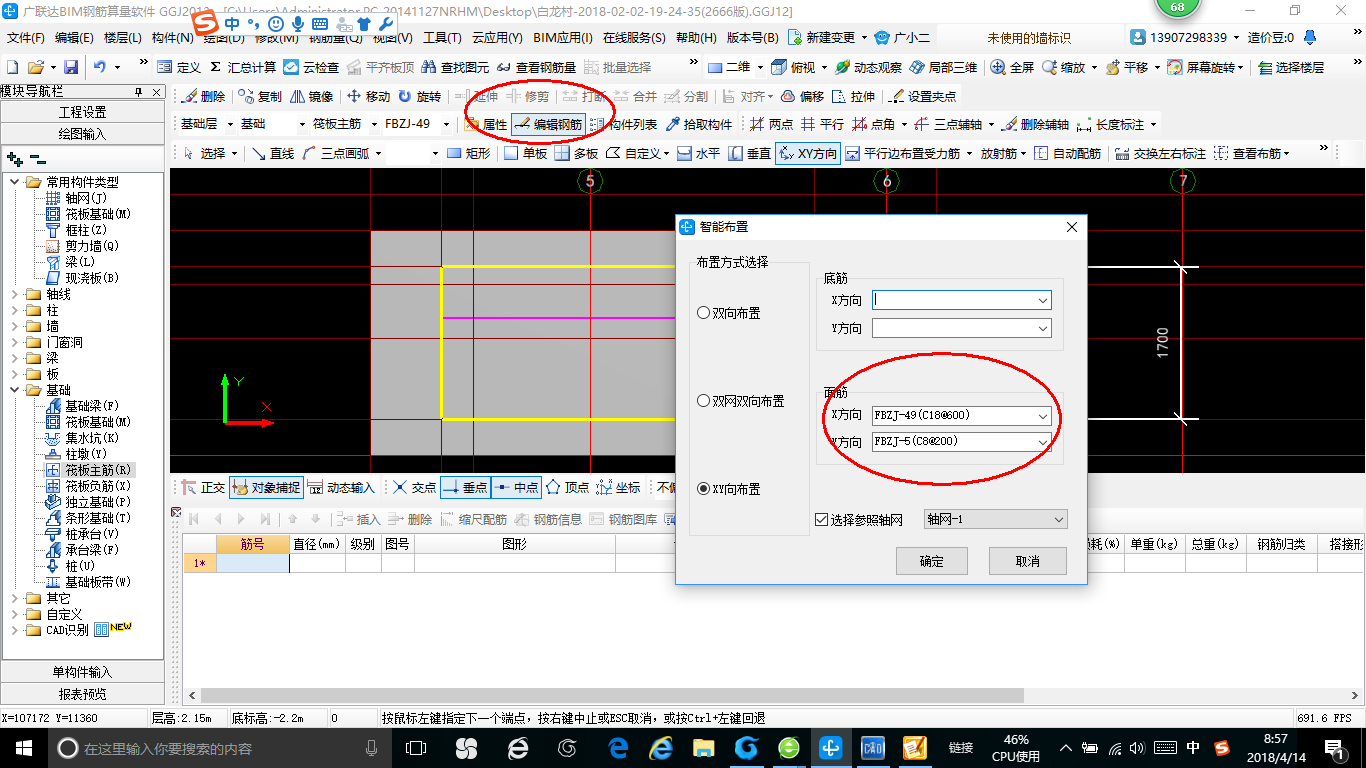This screenshot has width=1366, height=768.
Task: Select 水平 horizontal layout
Action: pos(698,153)
